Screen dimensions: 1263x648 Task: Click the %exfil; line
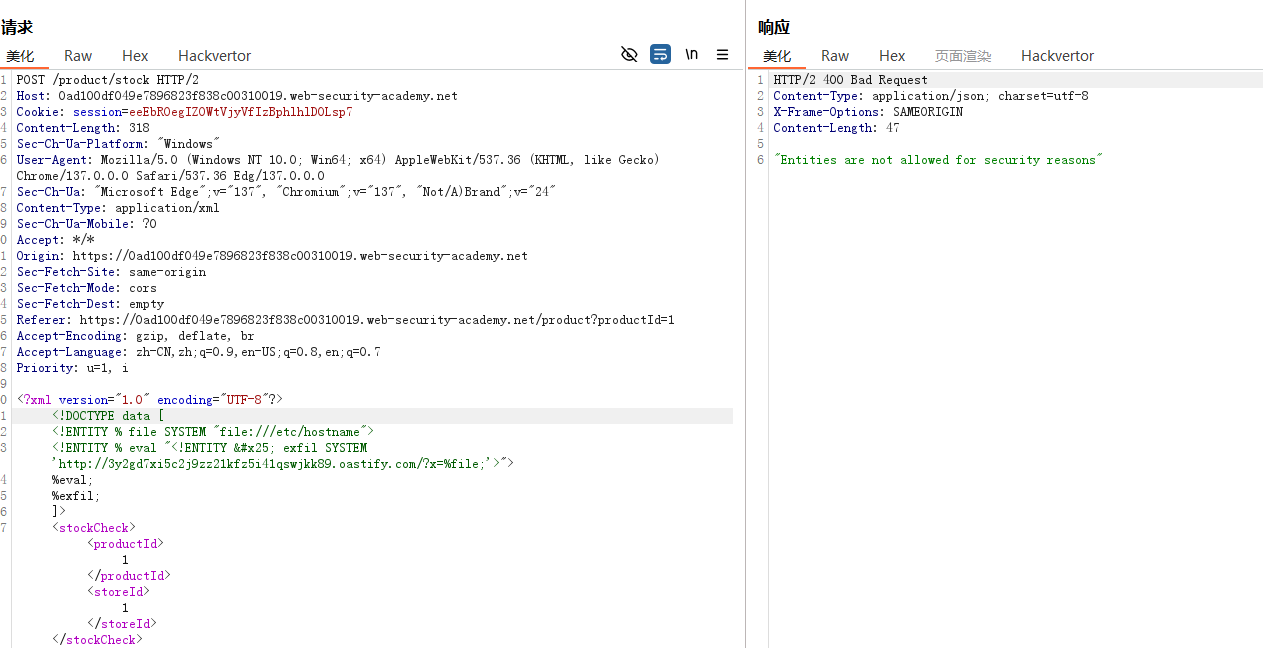[76, 496]
